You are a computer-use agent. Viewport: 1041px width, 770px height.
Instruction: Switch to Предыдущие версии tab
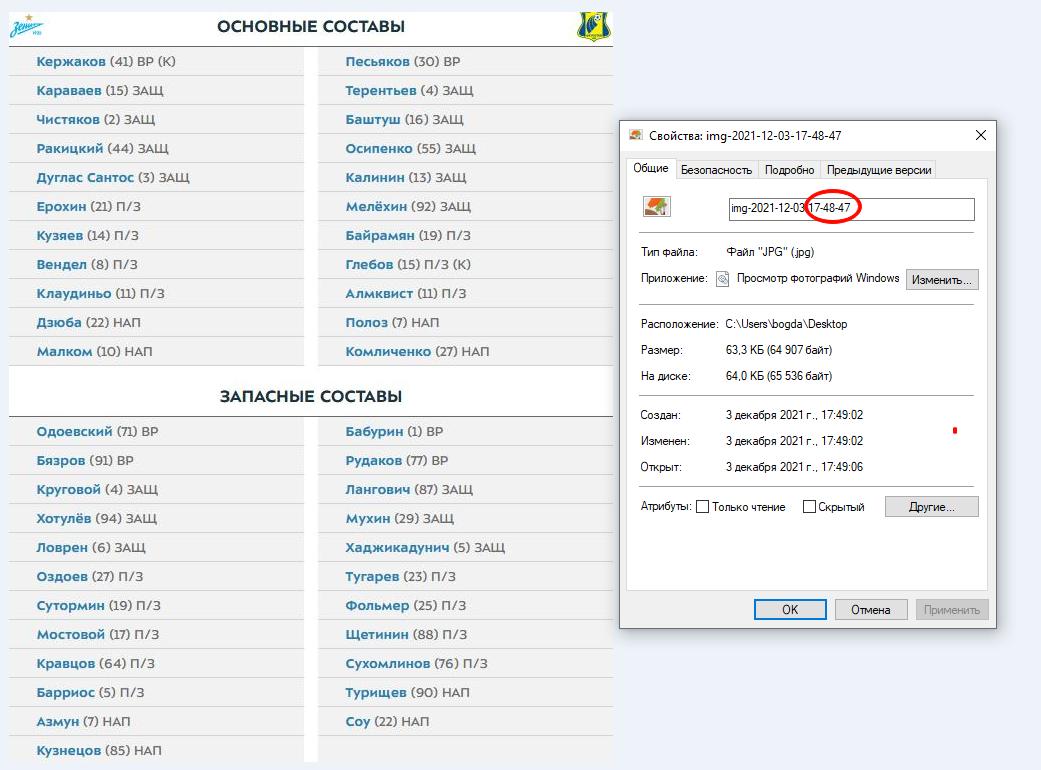(x=879, y=170)
